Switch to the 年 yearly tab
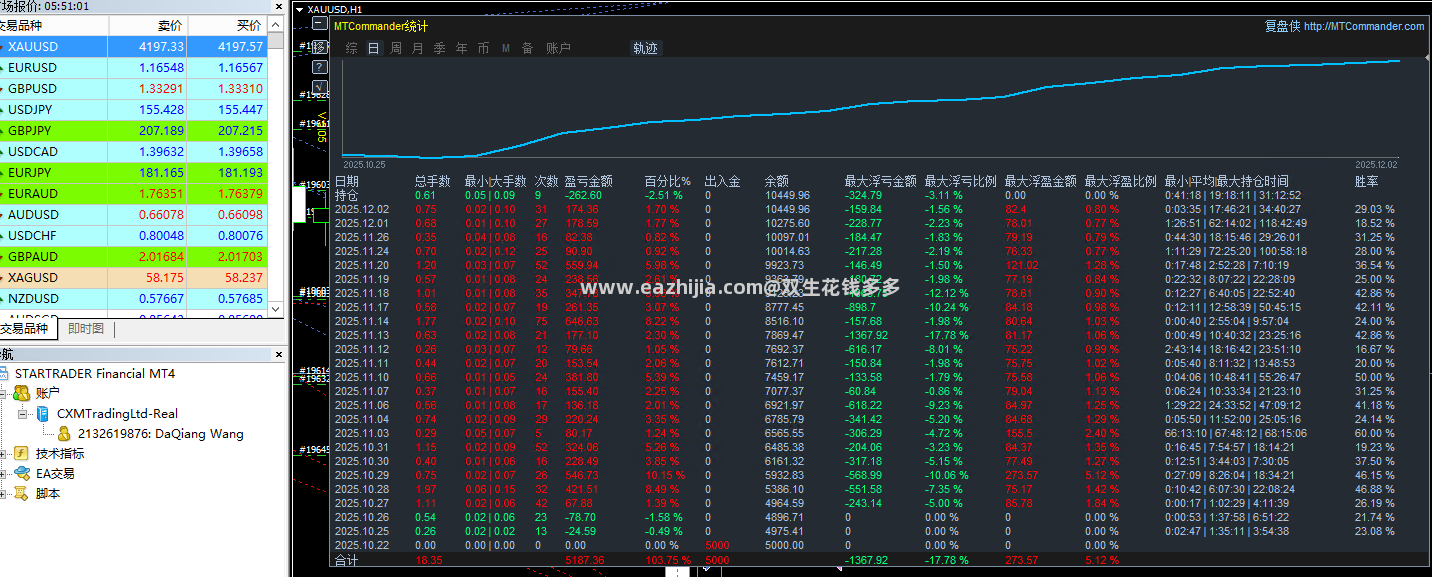Image resolution: width=1432 pixels, height=577 pixels. tap(462, 48)
